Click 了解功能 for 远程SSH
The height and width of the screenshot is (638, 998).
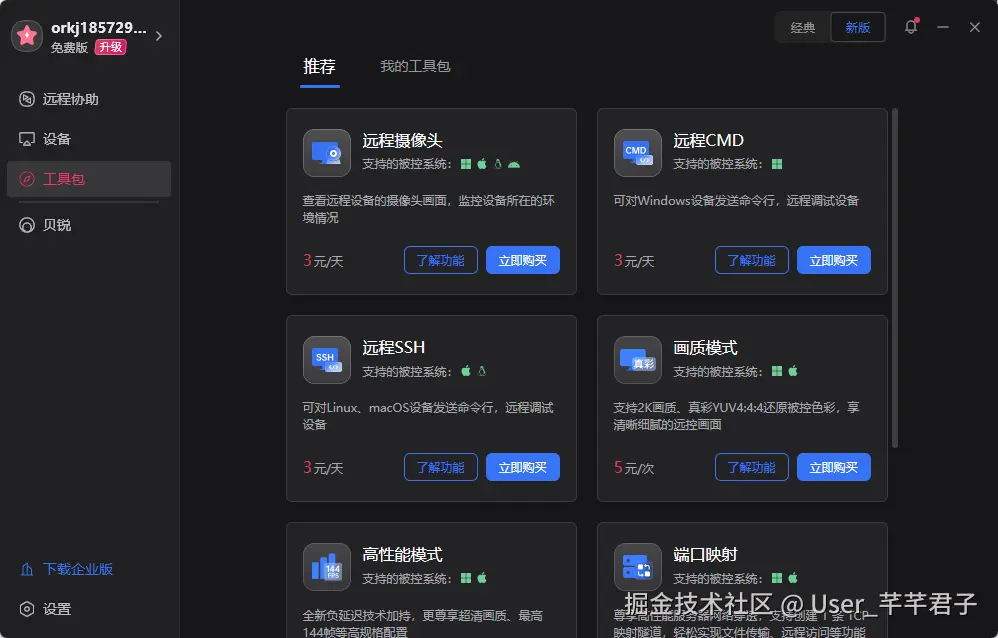[441, 467]
